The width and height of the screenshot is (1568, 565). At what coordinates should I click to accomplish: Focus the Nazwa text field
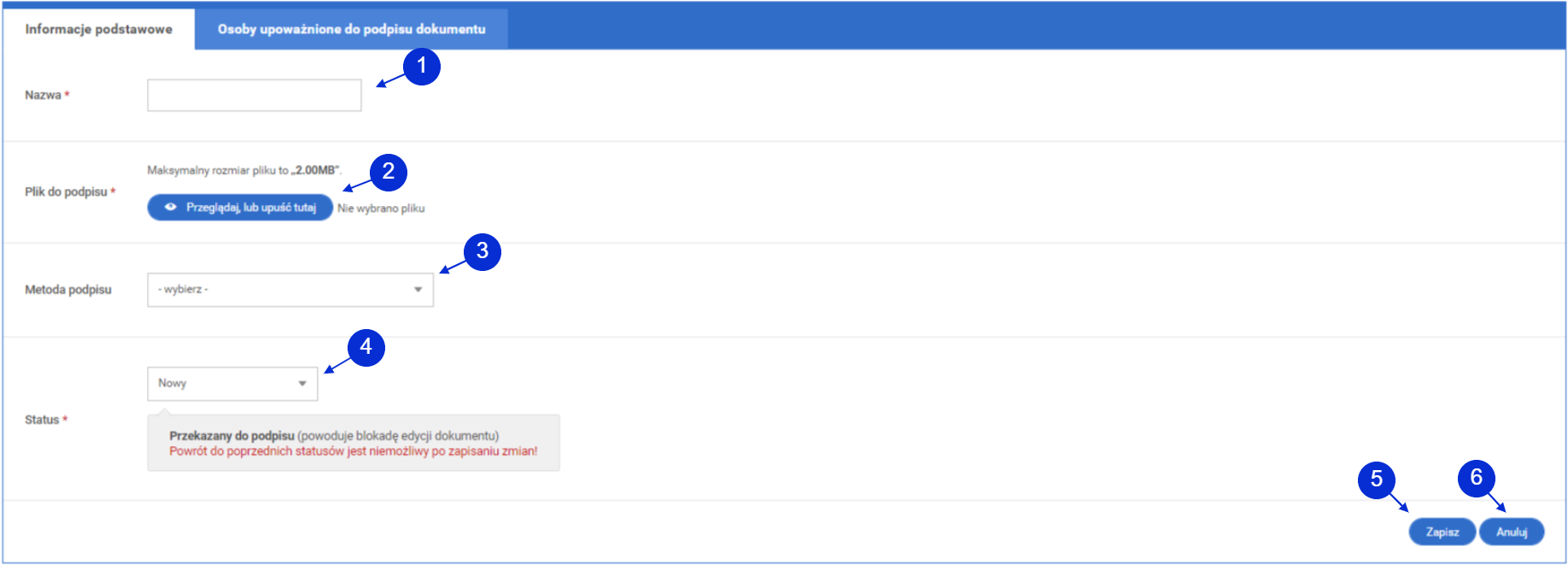[255, 95]
